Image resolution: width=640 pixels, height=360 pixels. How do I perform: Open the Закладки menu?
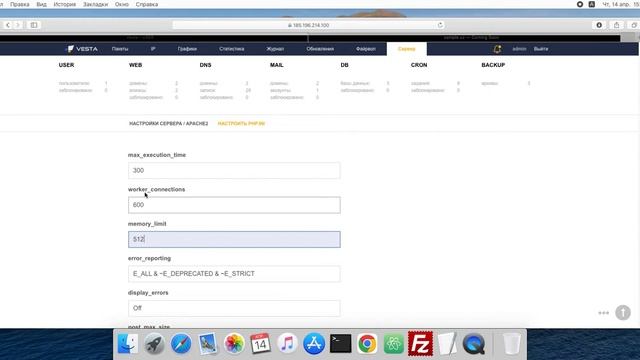click(96, 4)
